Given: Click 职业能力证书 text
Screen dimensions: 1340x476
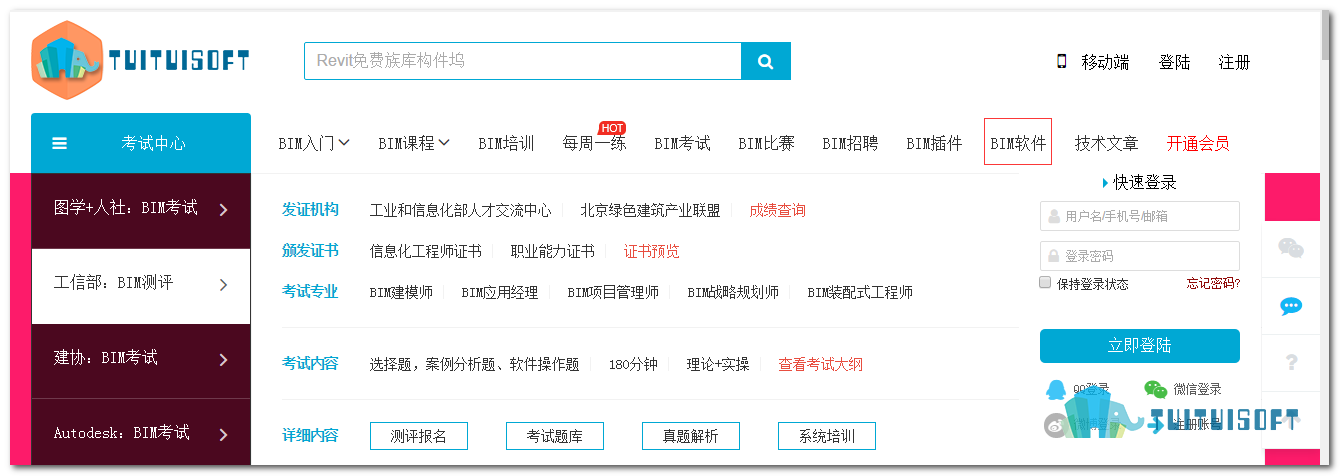Looking at the screenshot, I should [x=552, y=251].
